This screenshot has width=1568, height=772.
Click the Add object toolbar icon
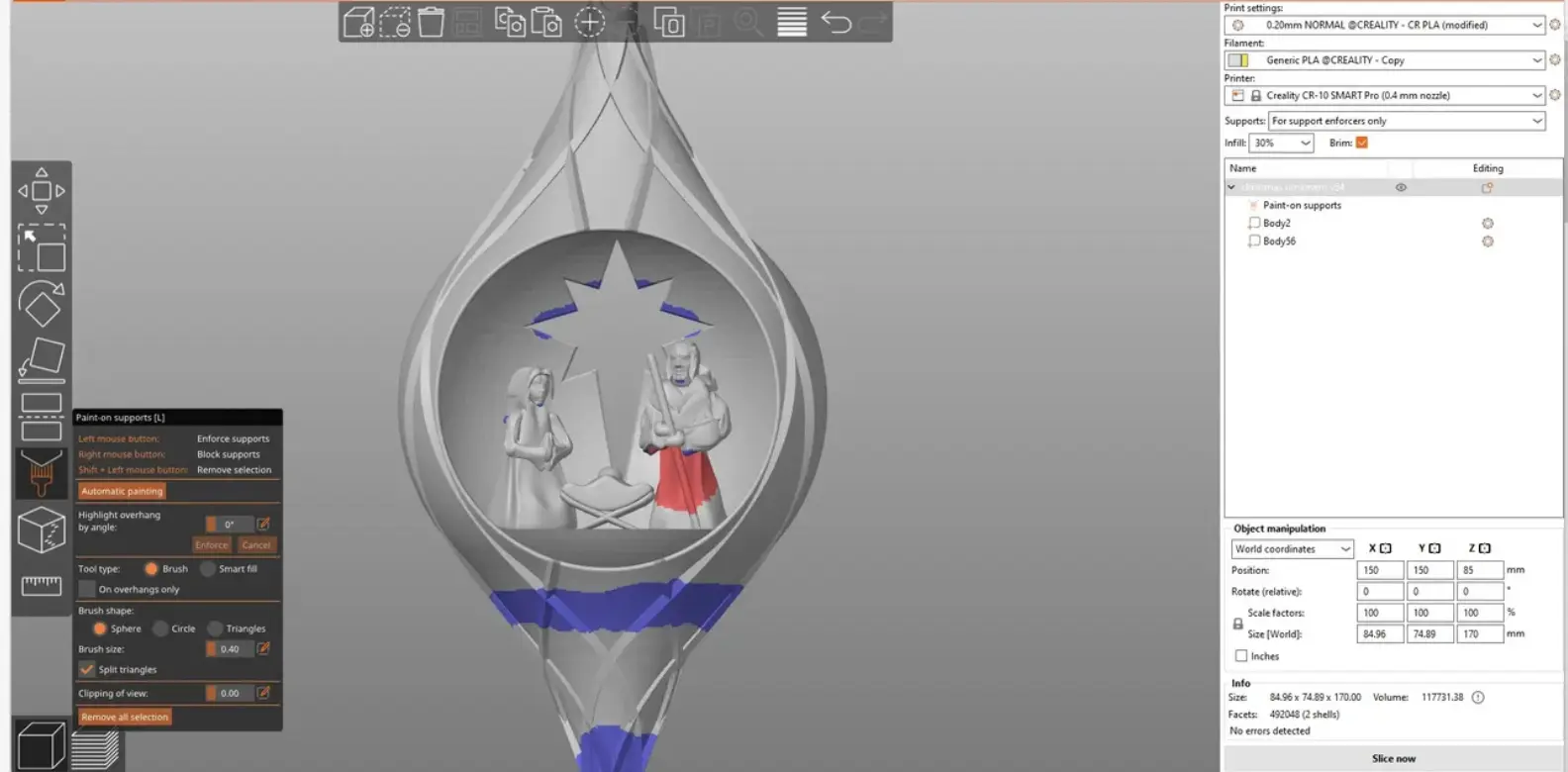(358, 22)
